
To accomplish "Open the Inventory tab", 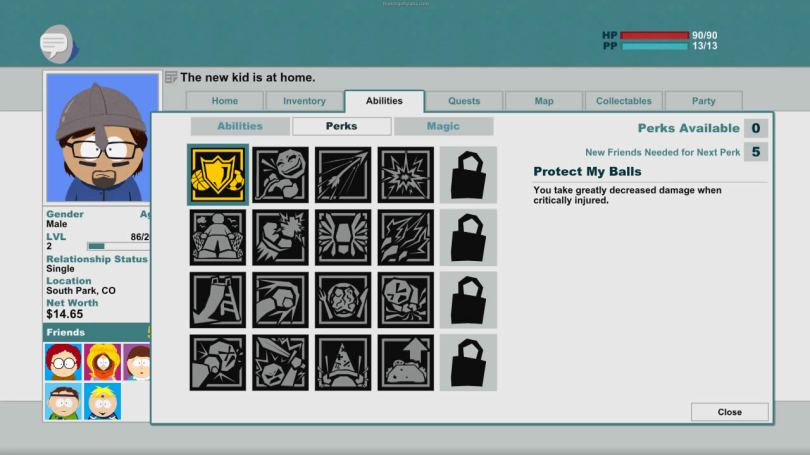I will [304, 101].
